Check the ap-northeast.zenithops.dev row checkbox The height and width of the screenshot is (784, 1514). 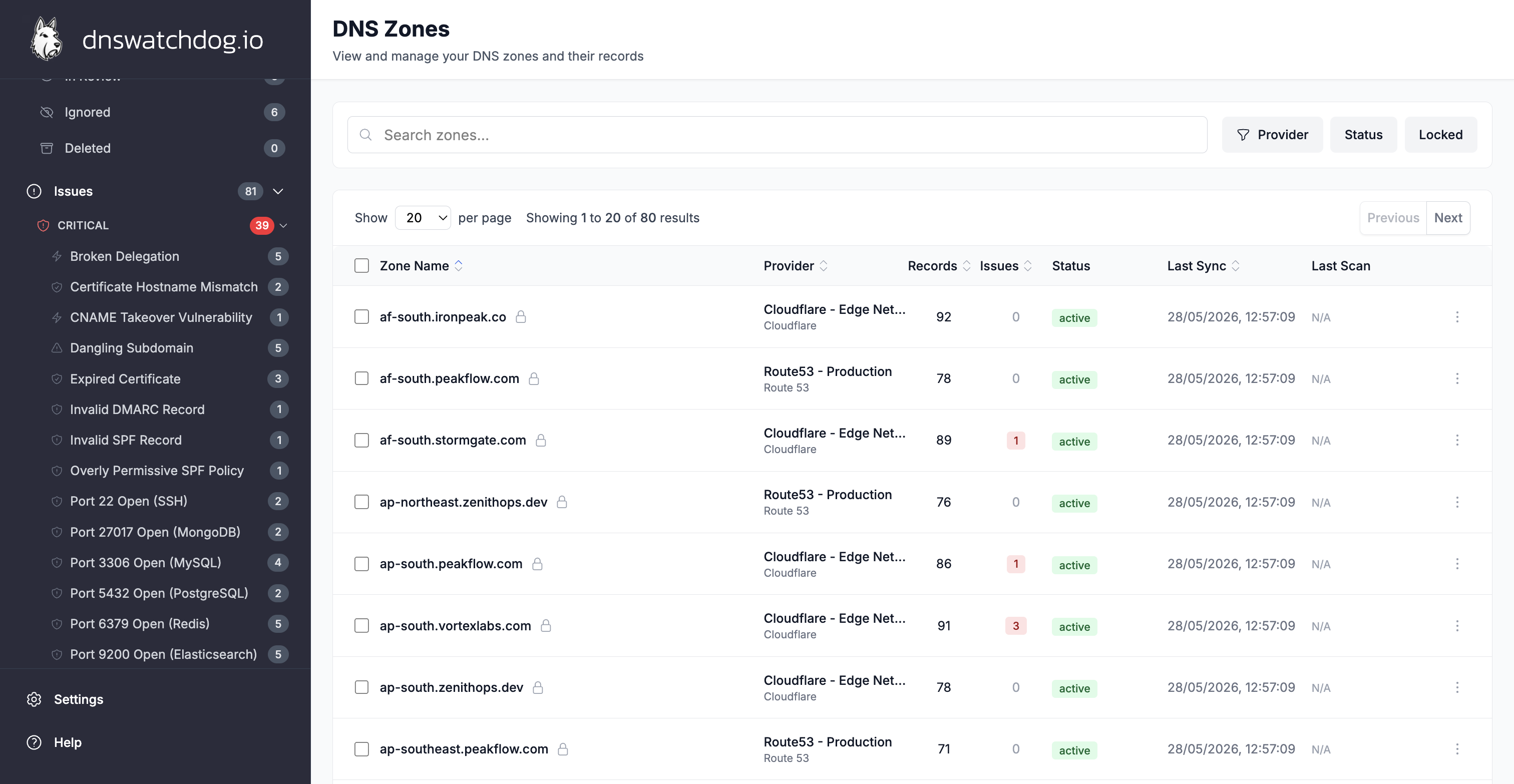(x=361, y=502)
